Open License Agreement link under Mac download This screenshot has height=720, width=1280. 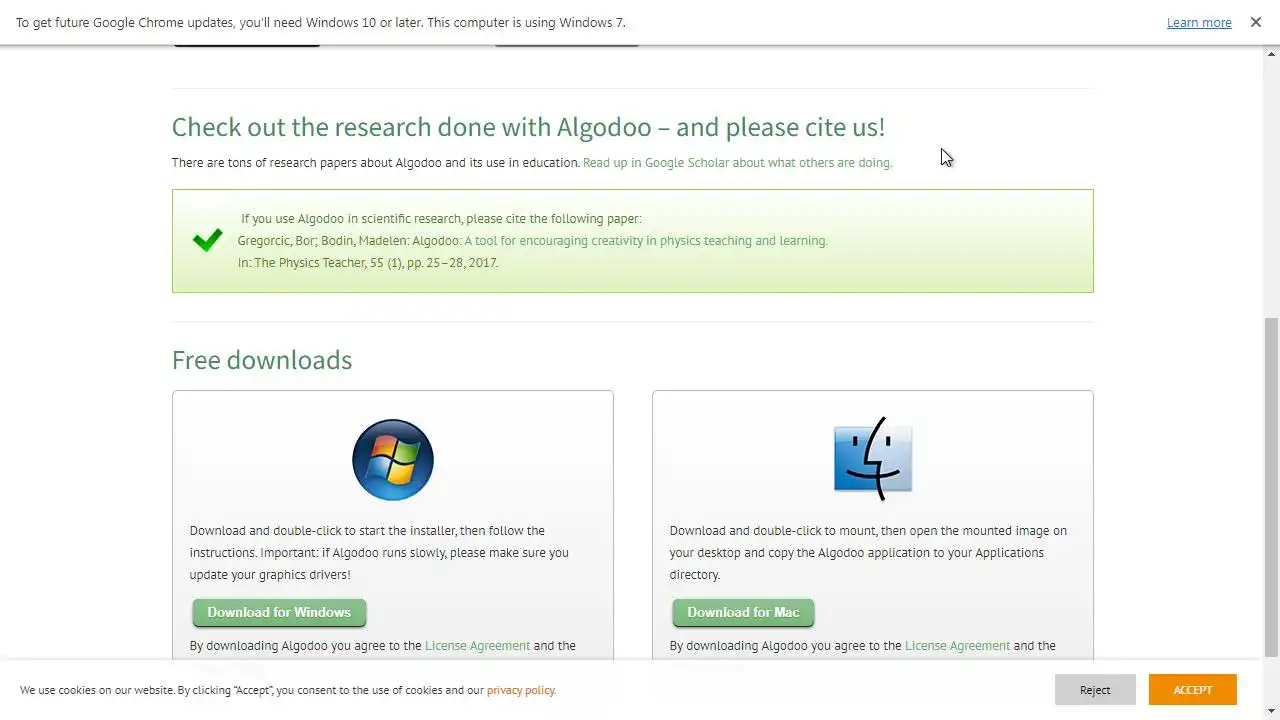point(957,646)
